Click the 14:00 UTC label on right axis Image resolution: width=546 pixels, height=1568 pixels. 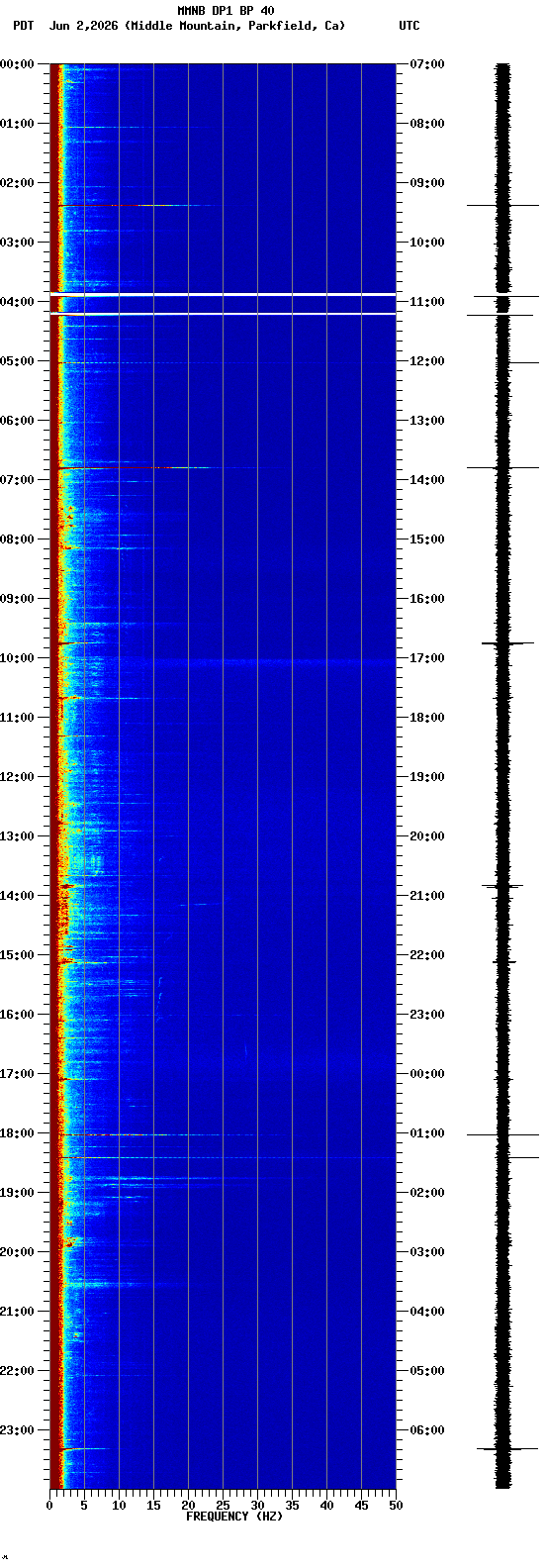(427, 480)
